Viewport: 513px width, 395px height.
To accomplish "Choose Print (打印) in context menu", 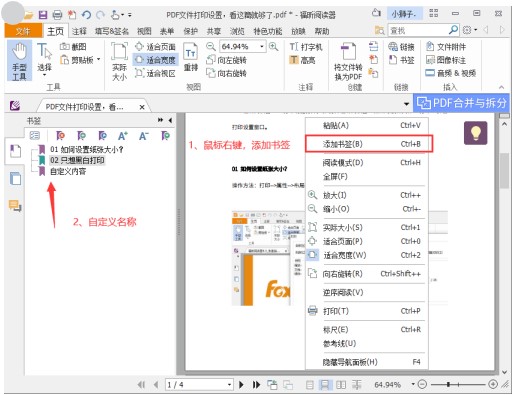I will pyautogui.click(x=367, y=311).
